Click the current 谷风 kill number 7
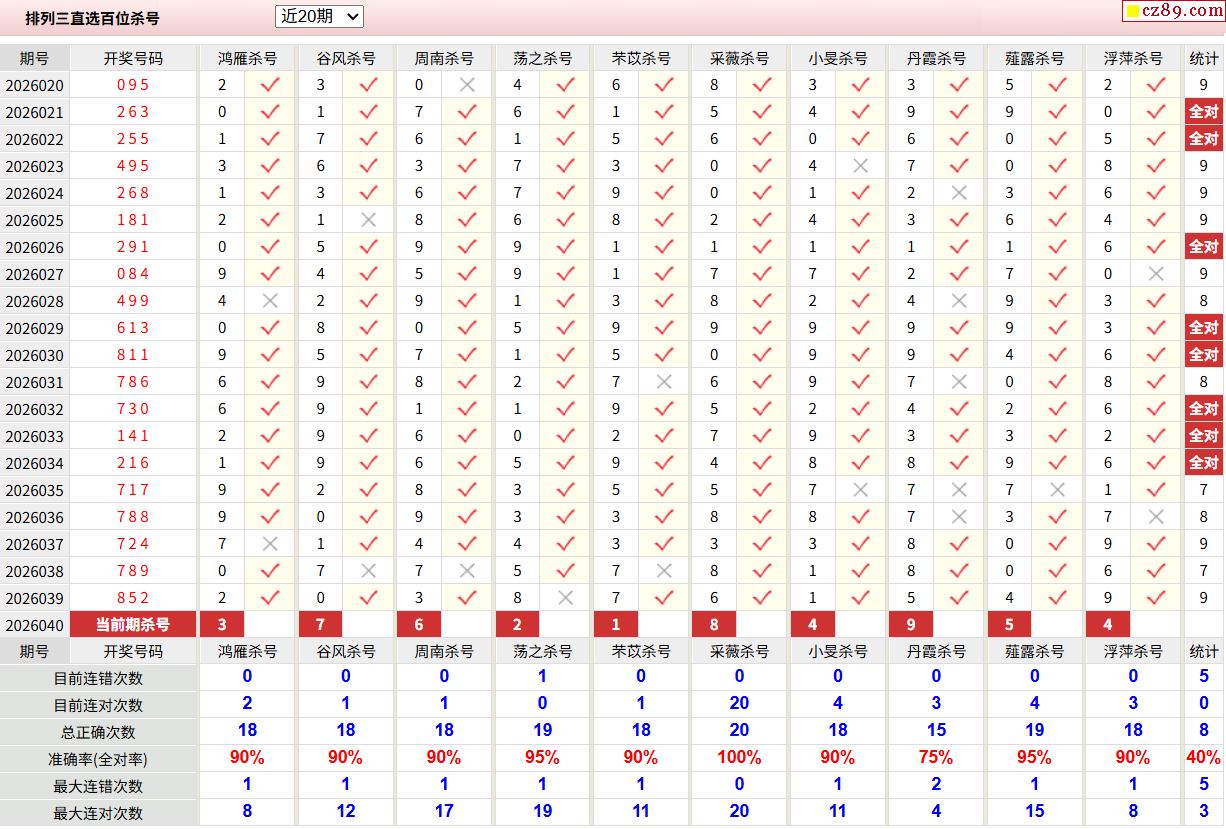Image resolution: width=1226 pixels, height=829 pixels. [320, 625]
